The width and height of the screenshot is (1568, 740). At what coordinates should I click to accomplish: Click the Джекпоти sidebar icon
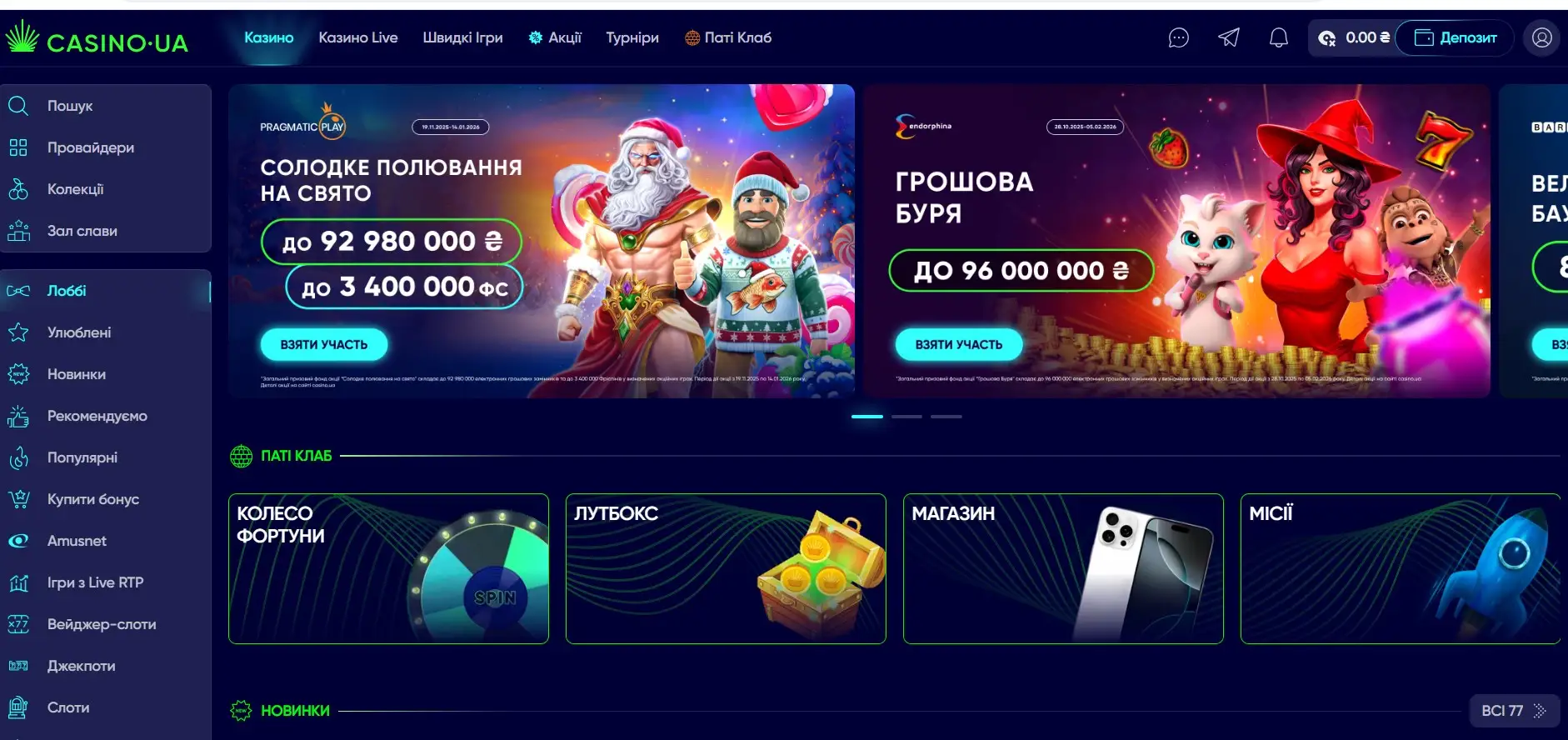click(18, 666)
